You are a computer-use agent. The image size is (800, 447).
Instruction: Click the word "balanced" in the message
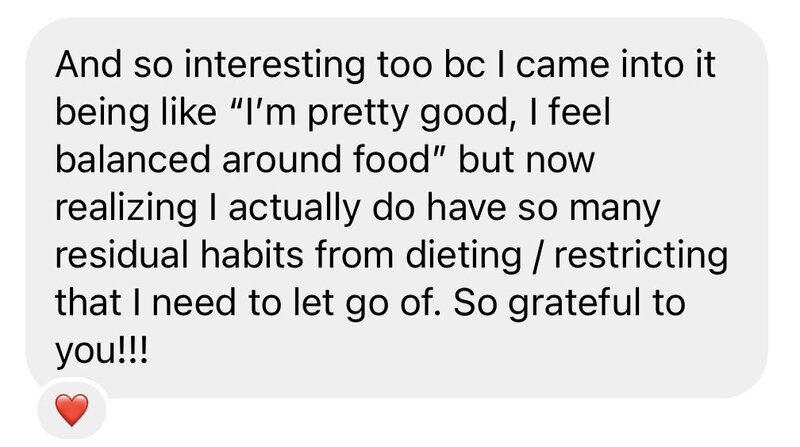tap(133, 159)
